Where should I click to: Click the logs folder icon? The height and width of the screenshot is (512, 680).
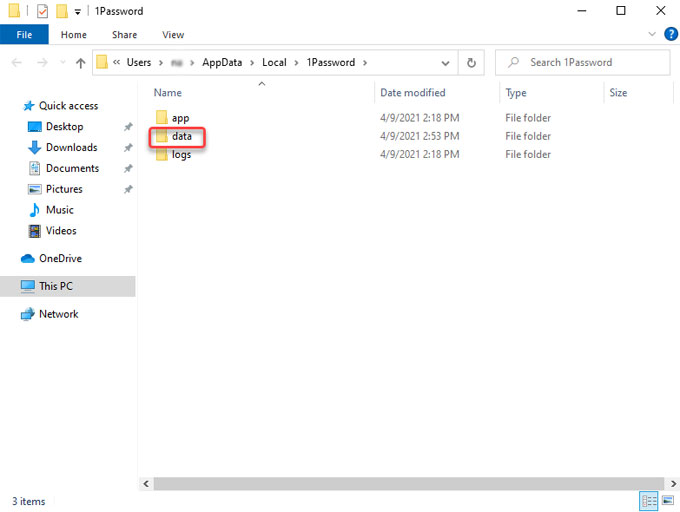(162, 154)
